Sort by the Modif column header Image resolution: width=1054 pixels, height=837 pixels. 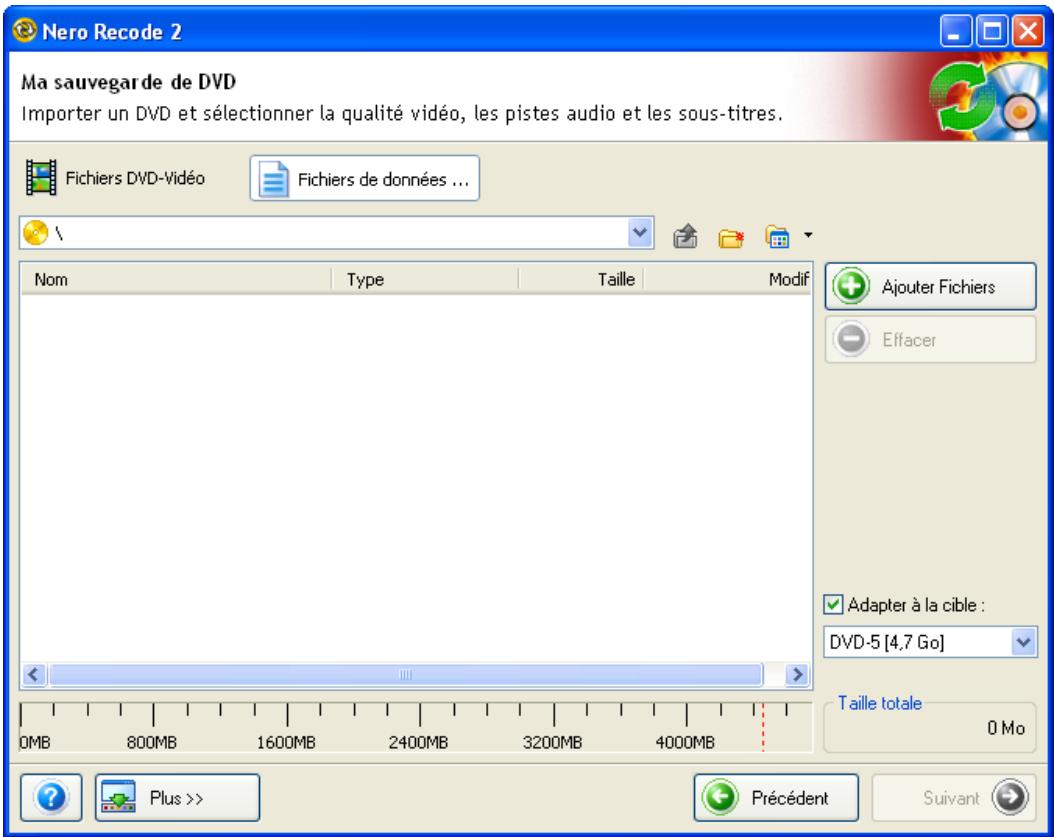tap(728, 279)
